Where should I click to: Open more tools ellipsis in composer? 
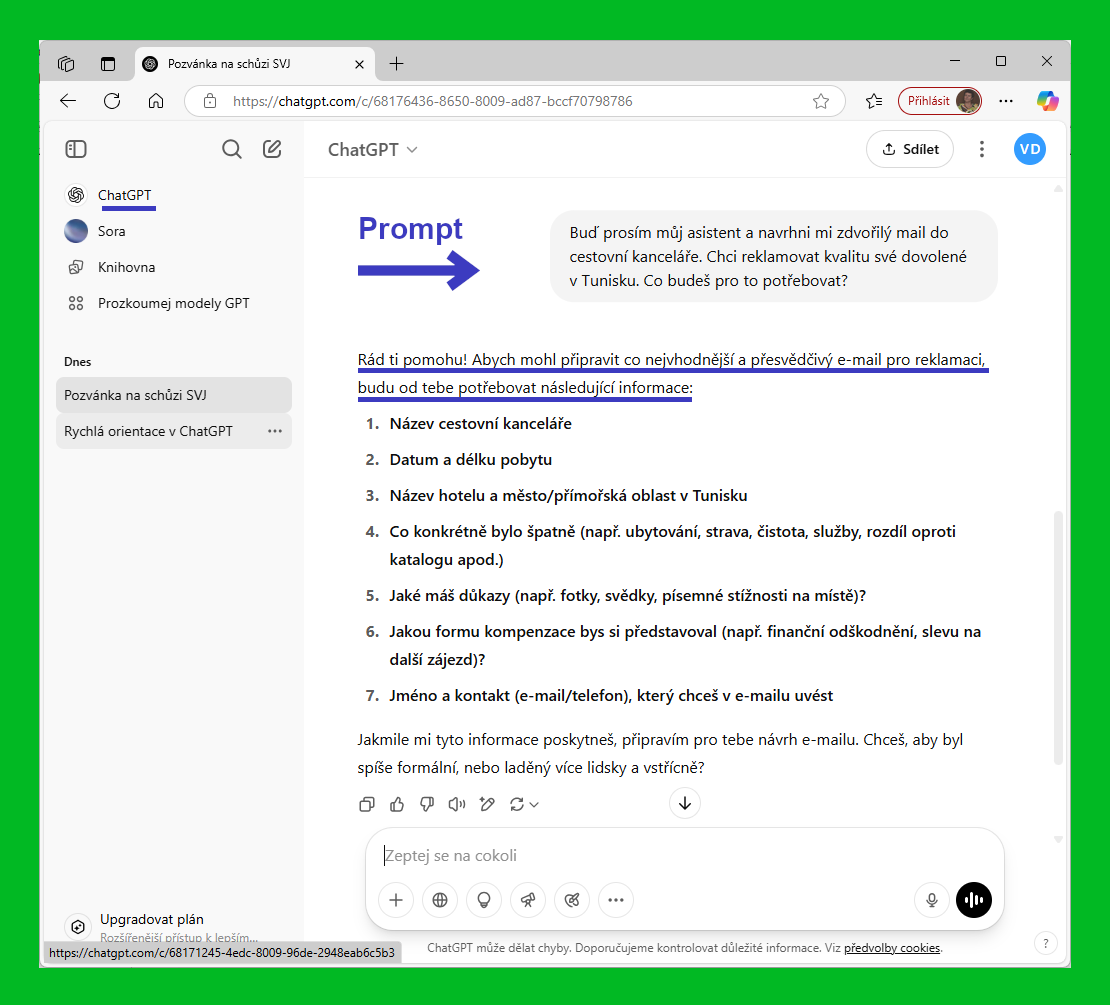(616, 900)
